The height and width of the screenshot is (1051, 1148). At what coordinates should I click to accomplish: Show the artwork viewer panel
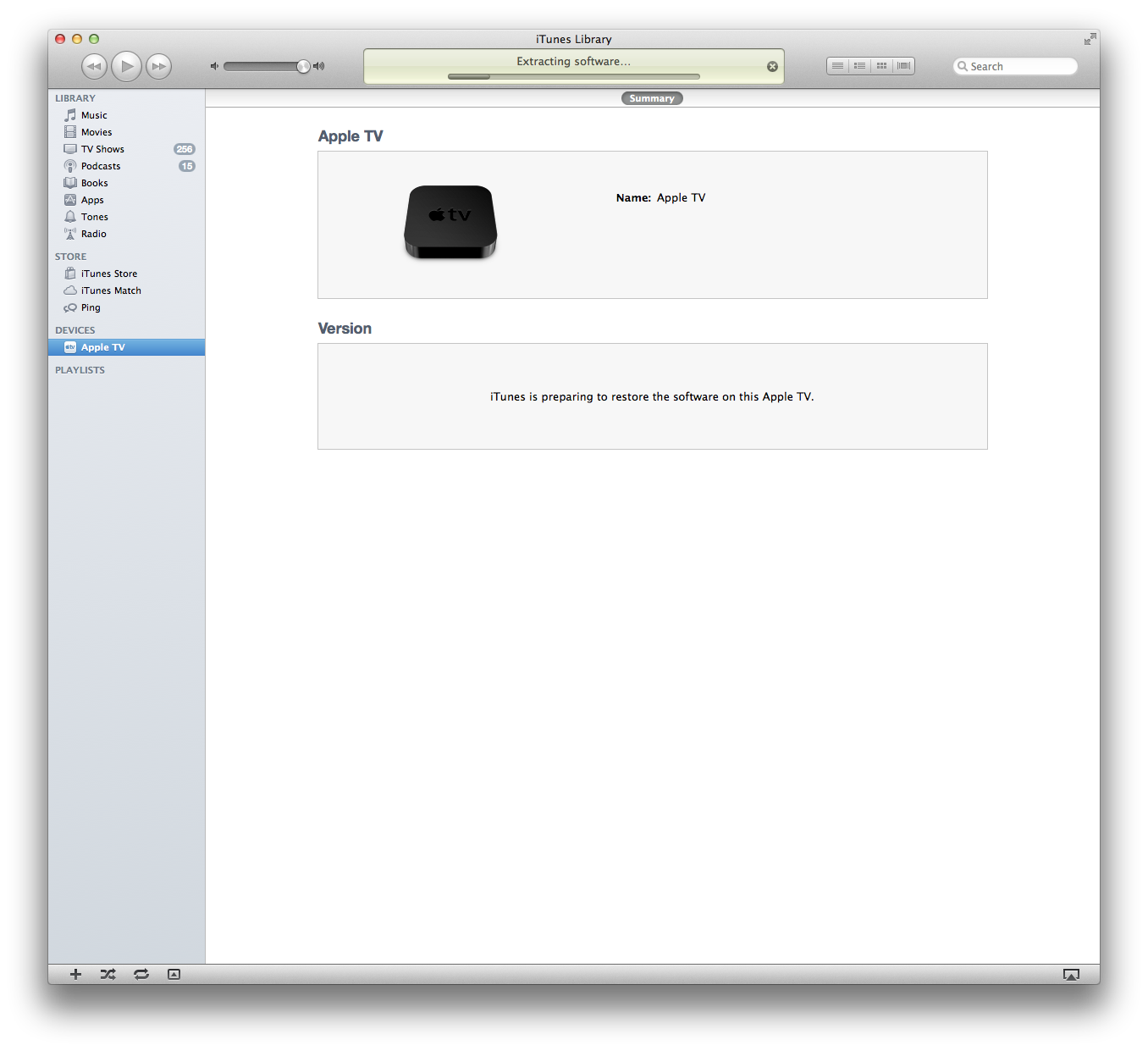[x=174, y=974]
